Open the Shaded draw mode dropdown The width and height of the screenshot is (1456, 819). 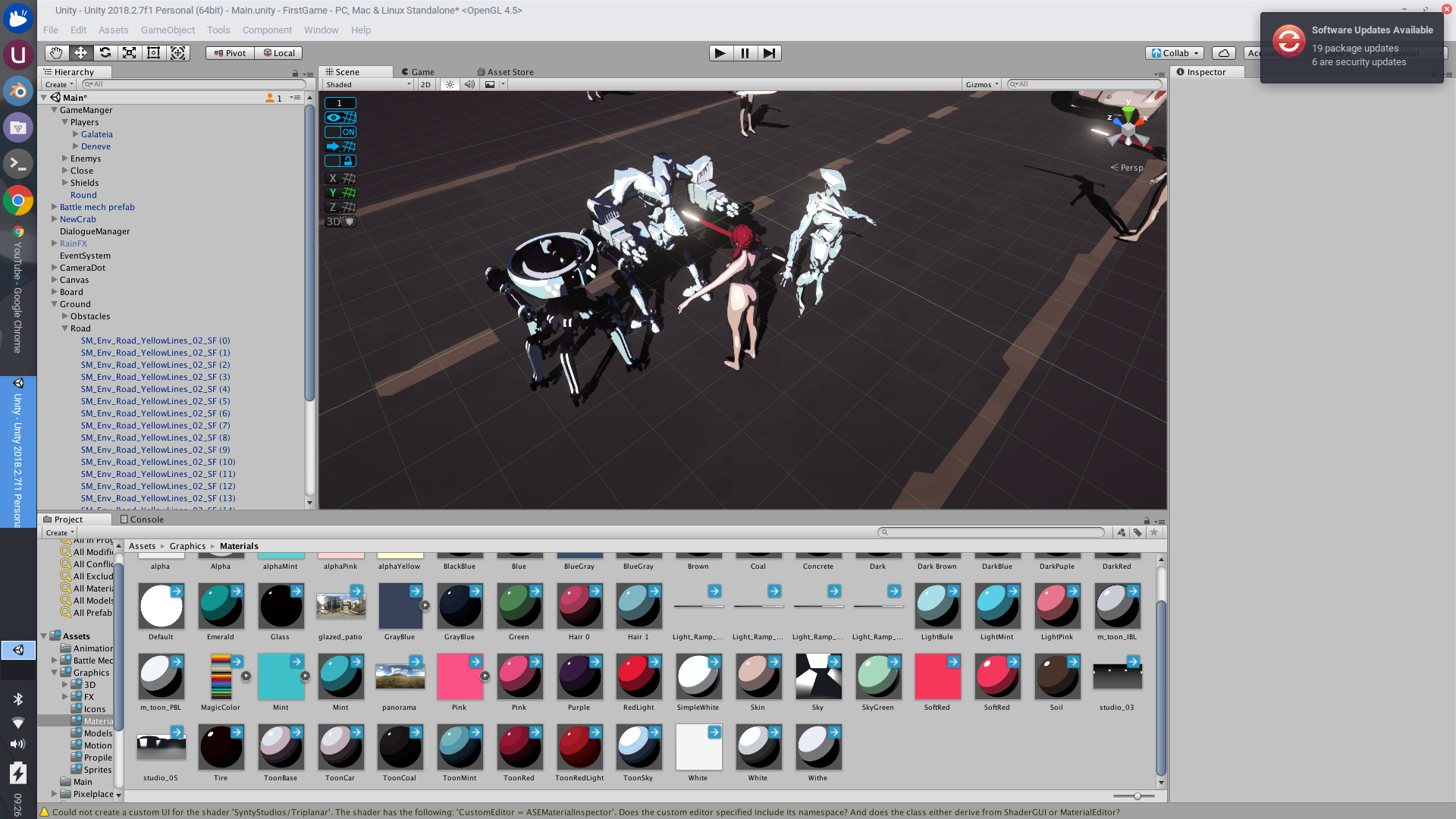click(x=368, y=85)
